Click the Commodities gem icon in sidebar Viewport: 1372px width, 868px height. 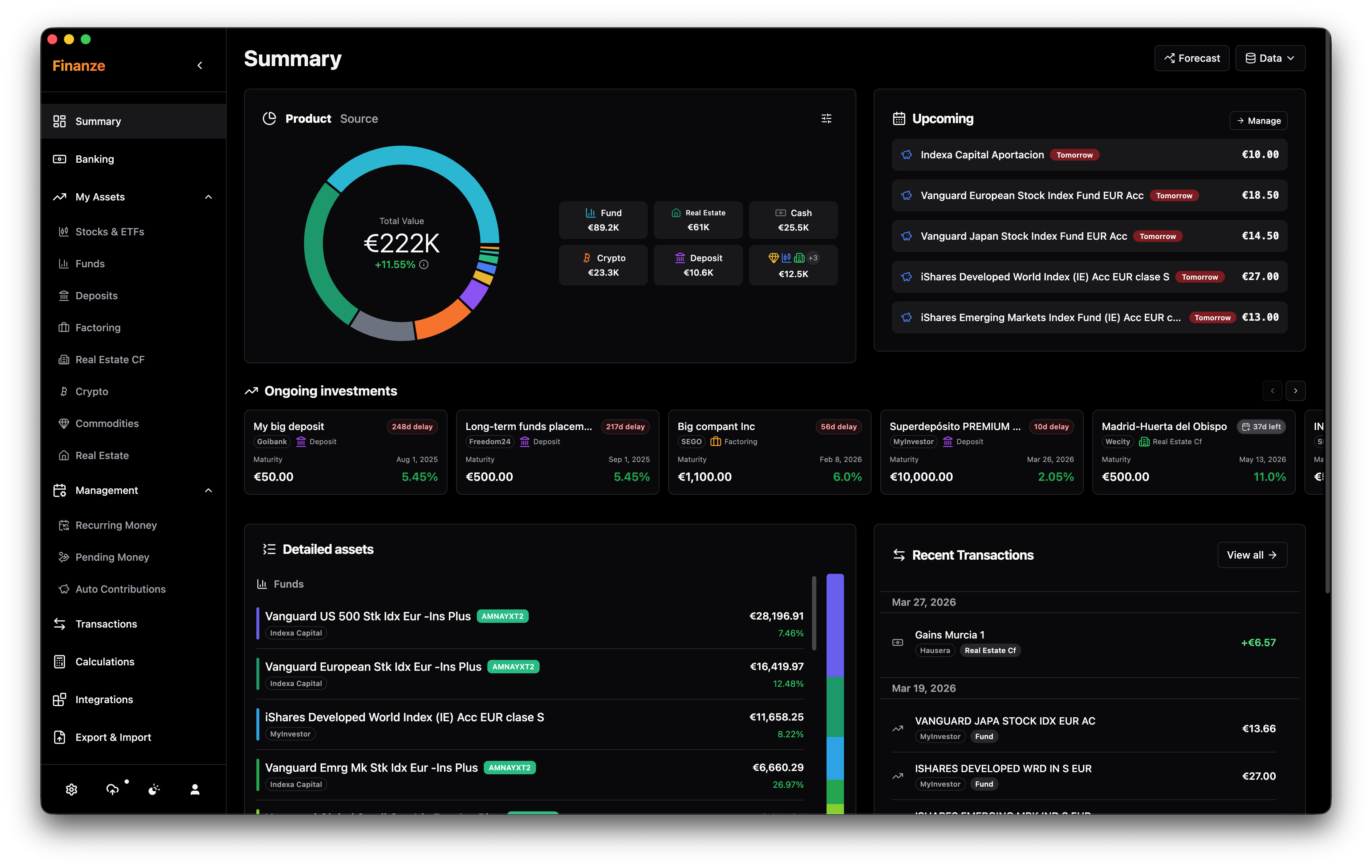(64, 423)
